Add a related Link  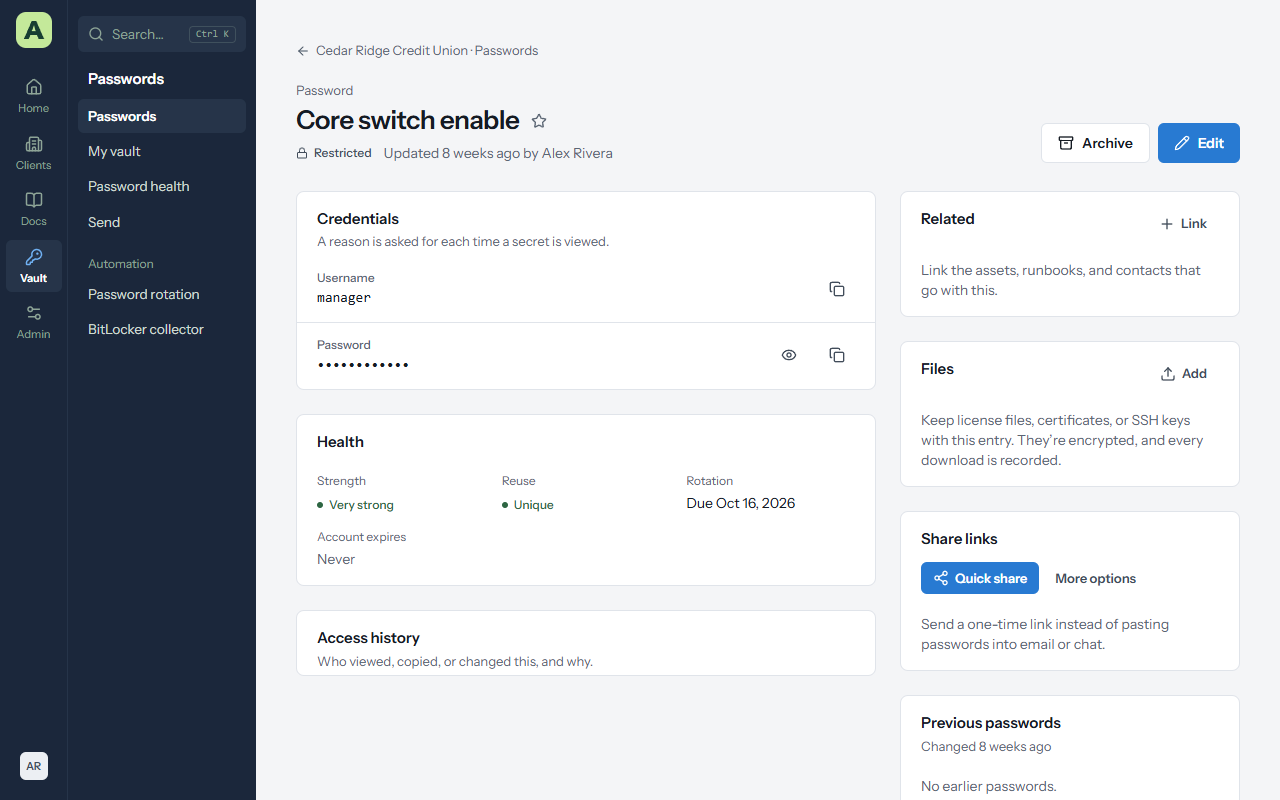pos(1184,224)
